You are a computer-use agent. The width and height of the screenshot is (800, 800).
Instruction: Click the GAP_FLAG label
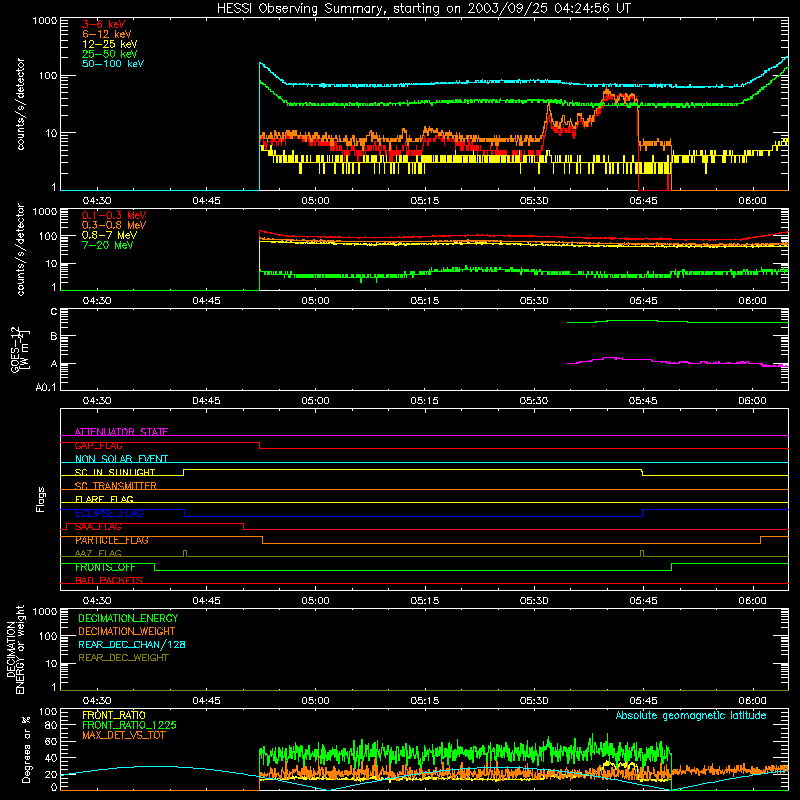[98, 445]
